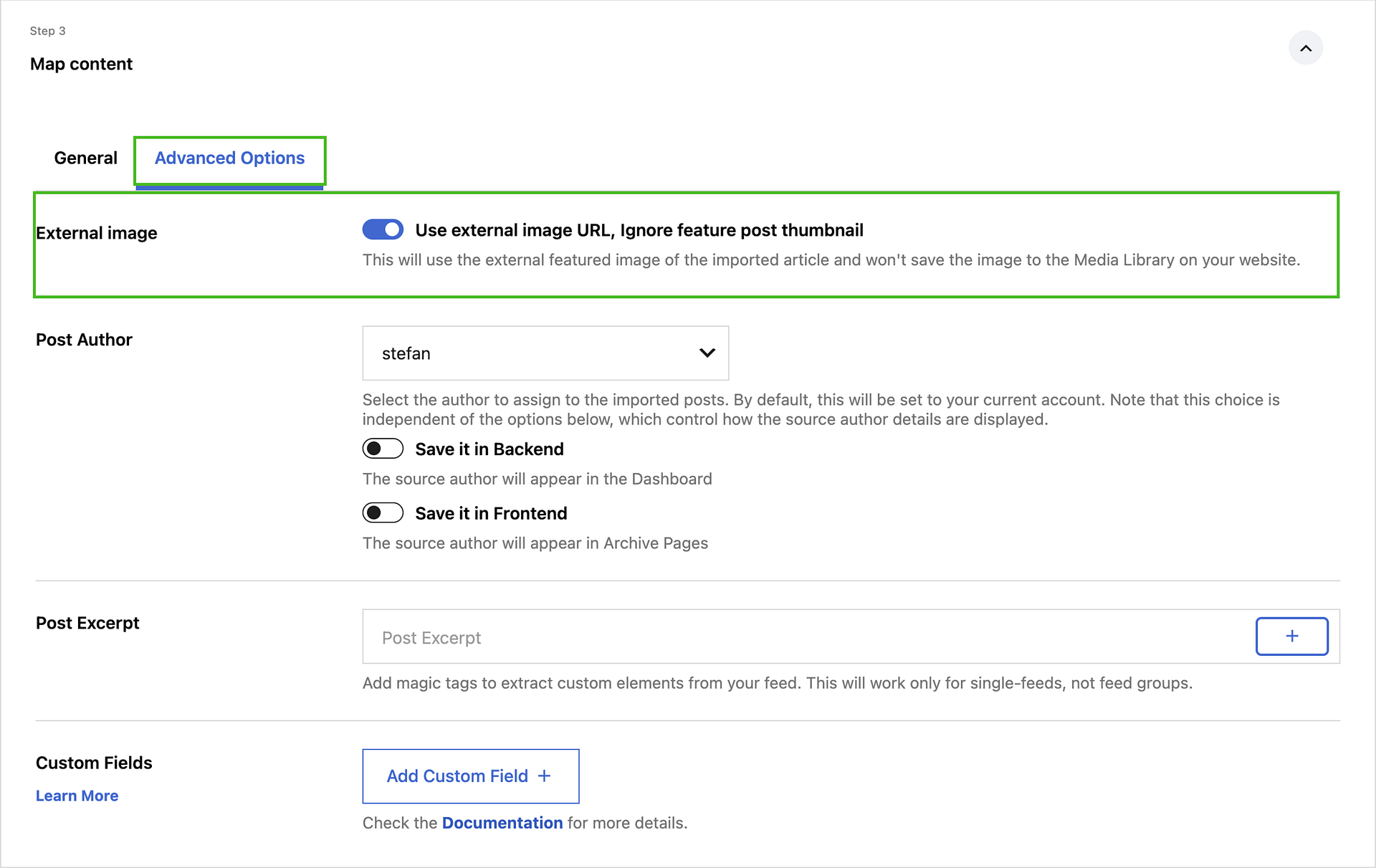
Task: Click plus icon inside Add Custom Field
Action: pos(545,776)
